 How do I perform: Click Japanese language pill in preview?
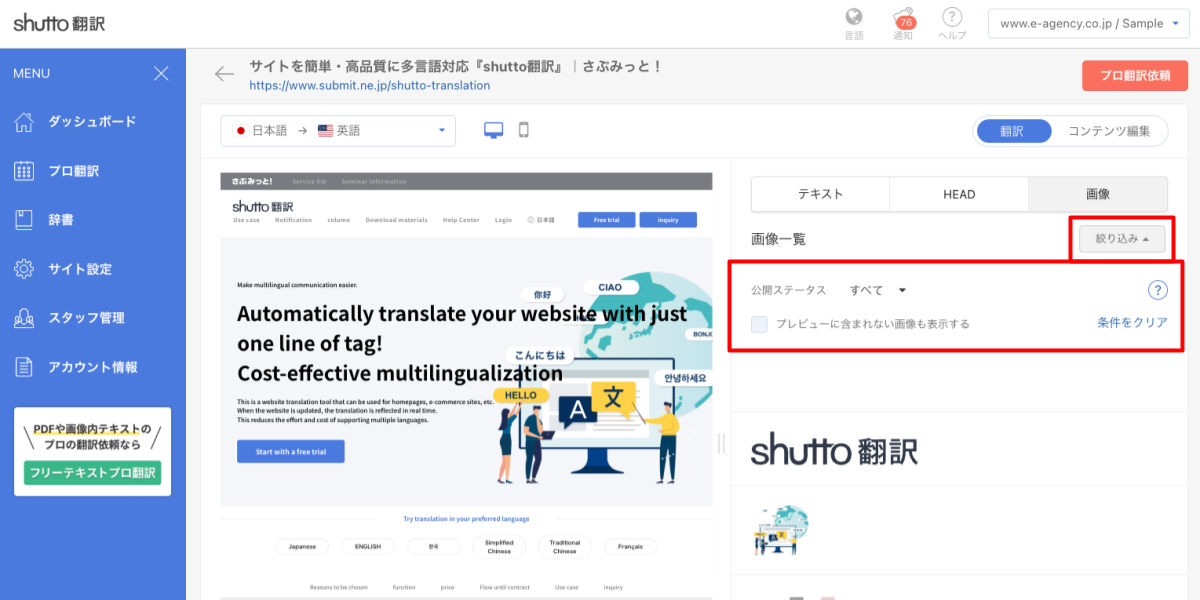click(302, 547)
